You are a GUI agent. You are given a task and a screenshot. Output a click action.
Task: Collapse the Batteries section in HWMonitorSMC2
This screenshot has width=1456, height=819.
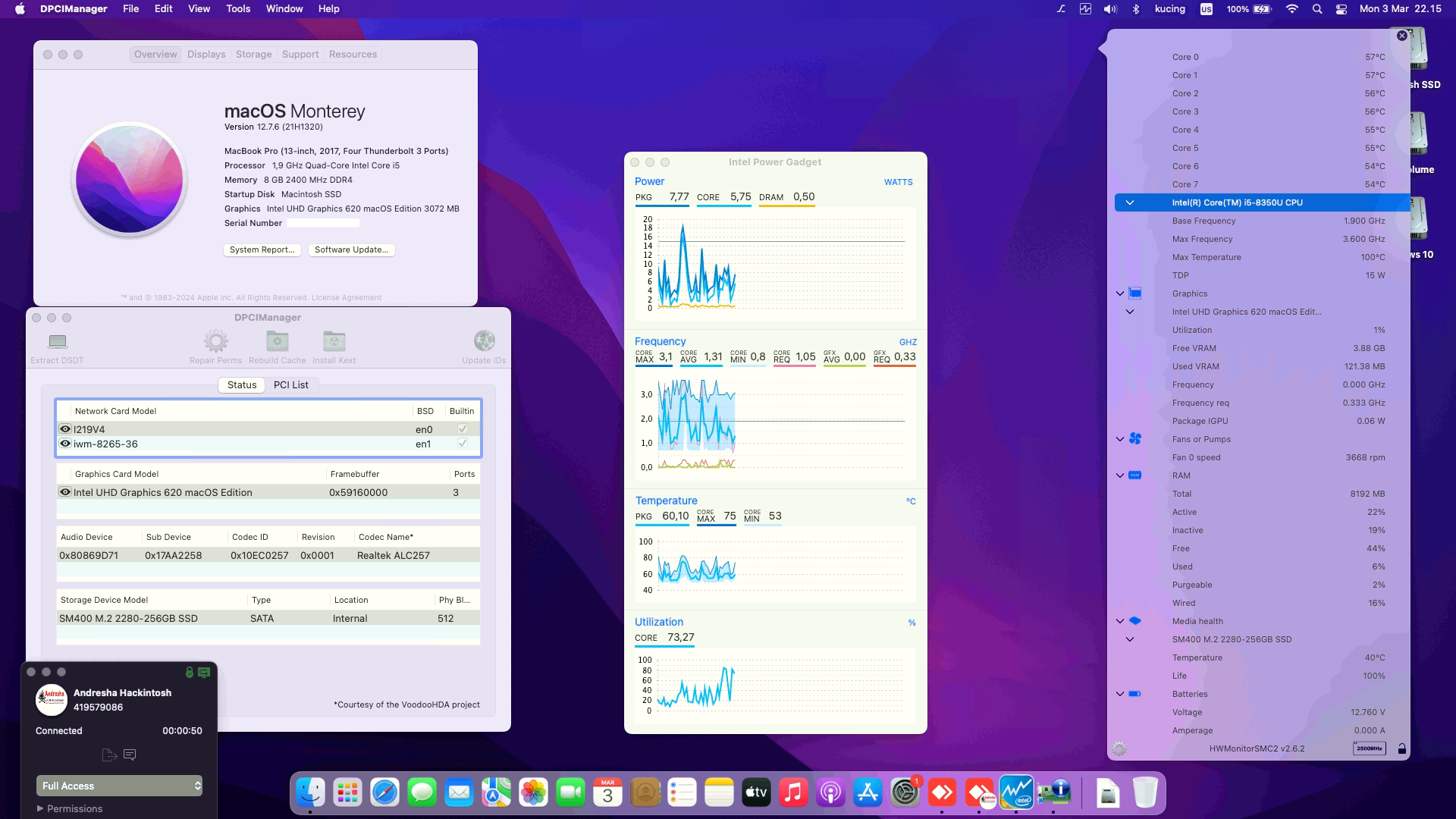pos(1119,694)
